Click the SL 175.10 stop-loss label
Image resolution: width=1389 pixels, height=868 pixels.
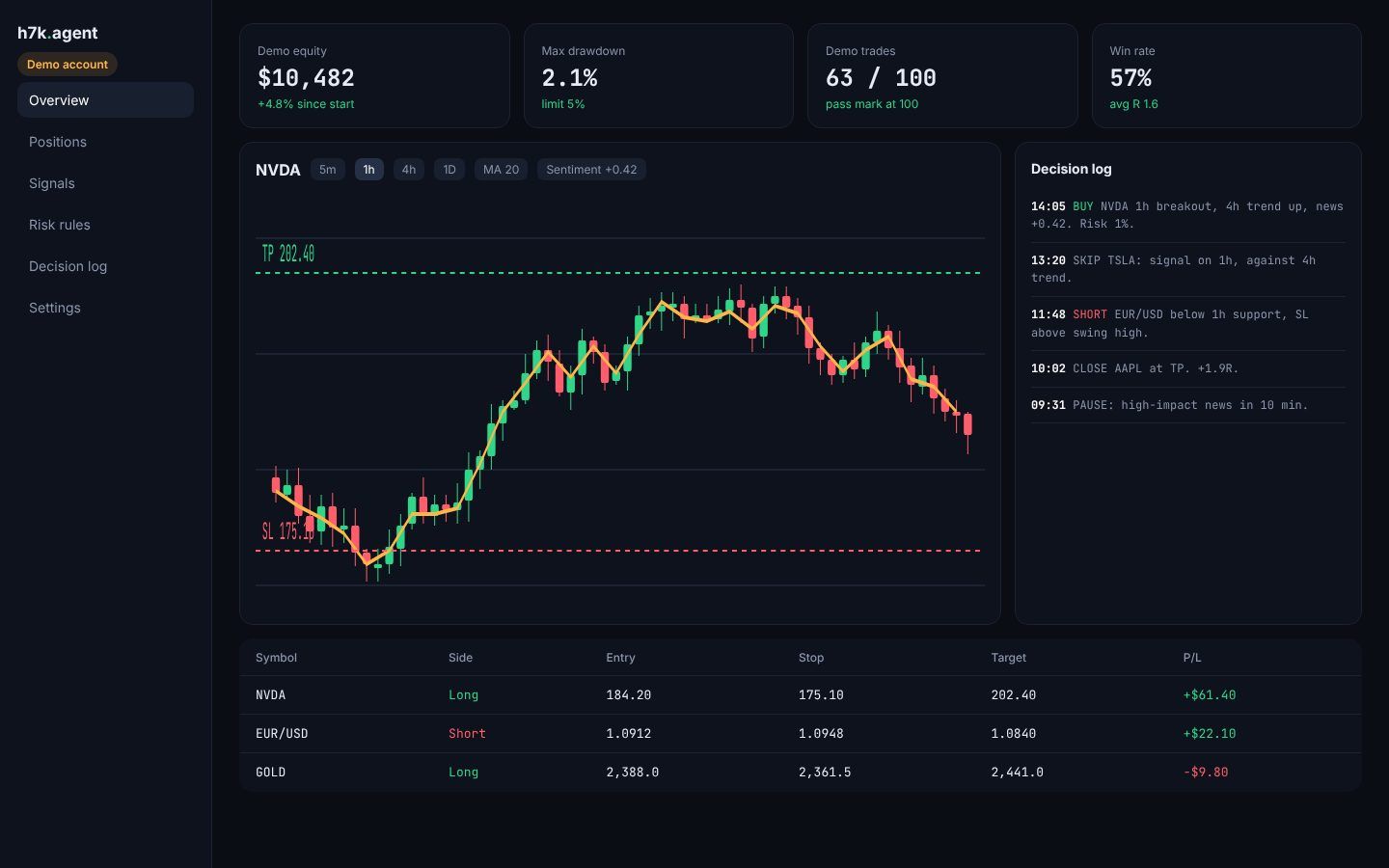[x=287, y=531]
